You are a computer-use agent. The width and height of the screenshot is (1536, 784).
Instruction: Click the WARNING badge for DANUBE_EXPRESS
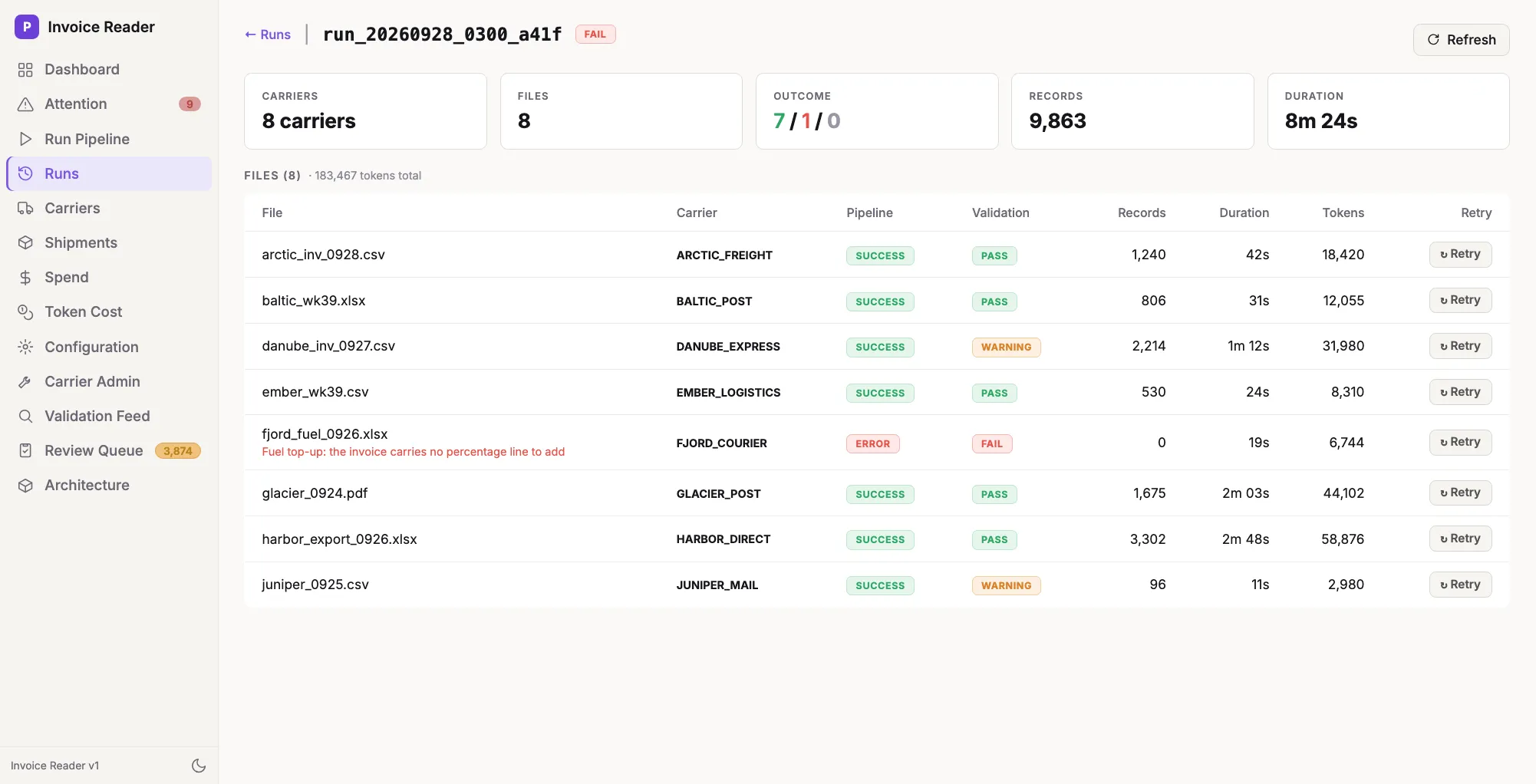click(1006, 348)
